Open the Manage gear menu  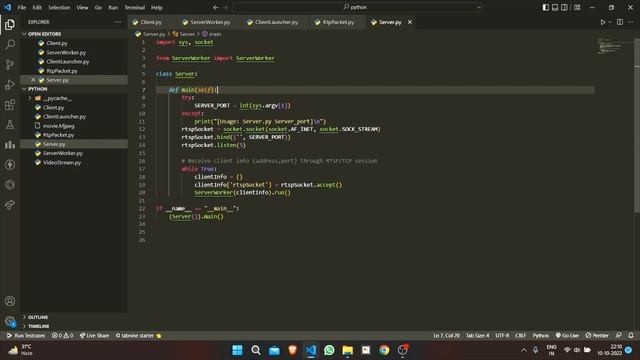click(10, 321)
